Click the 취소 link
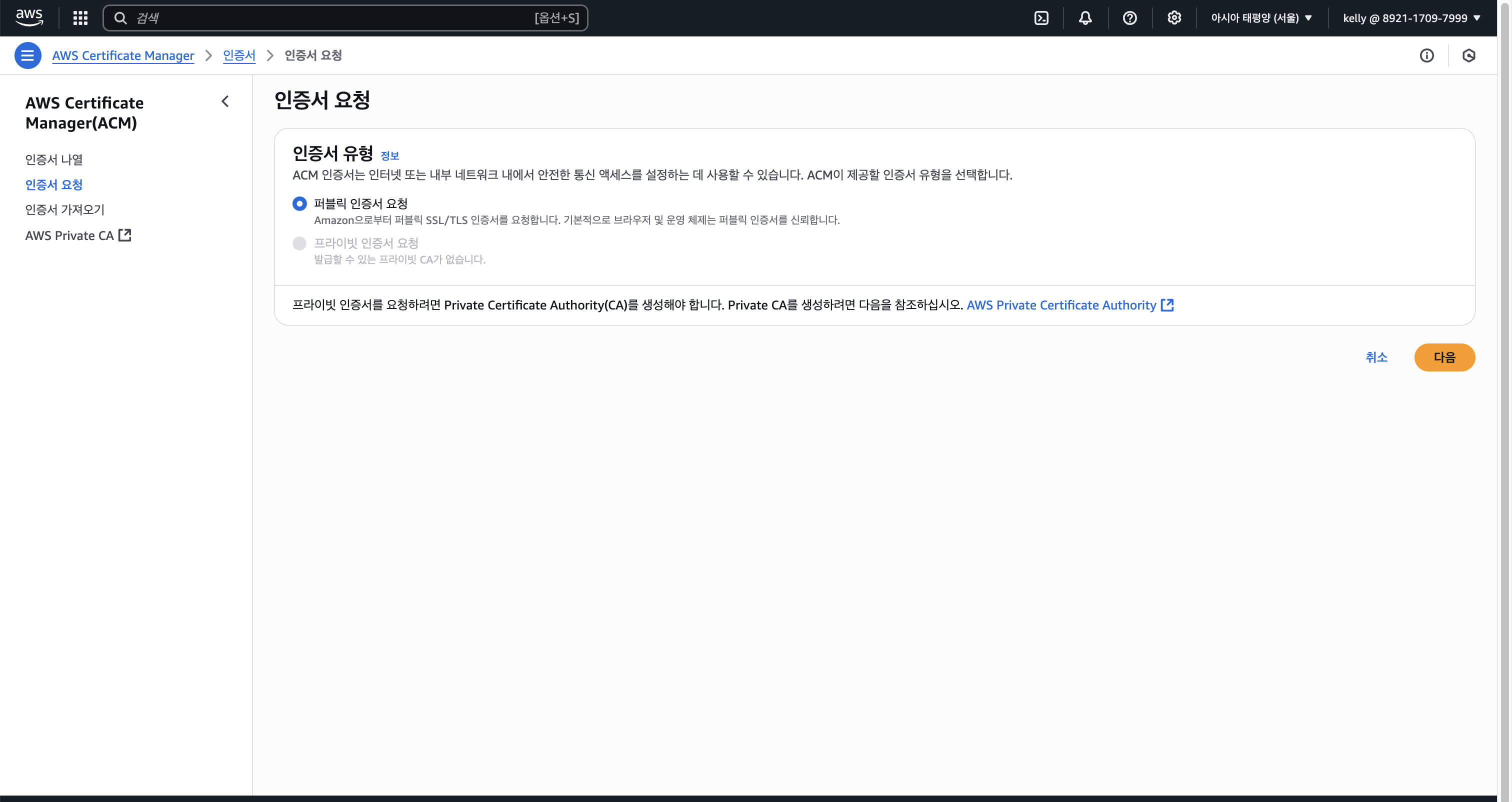1512x802 pixels. tap(1376, 357)
